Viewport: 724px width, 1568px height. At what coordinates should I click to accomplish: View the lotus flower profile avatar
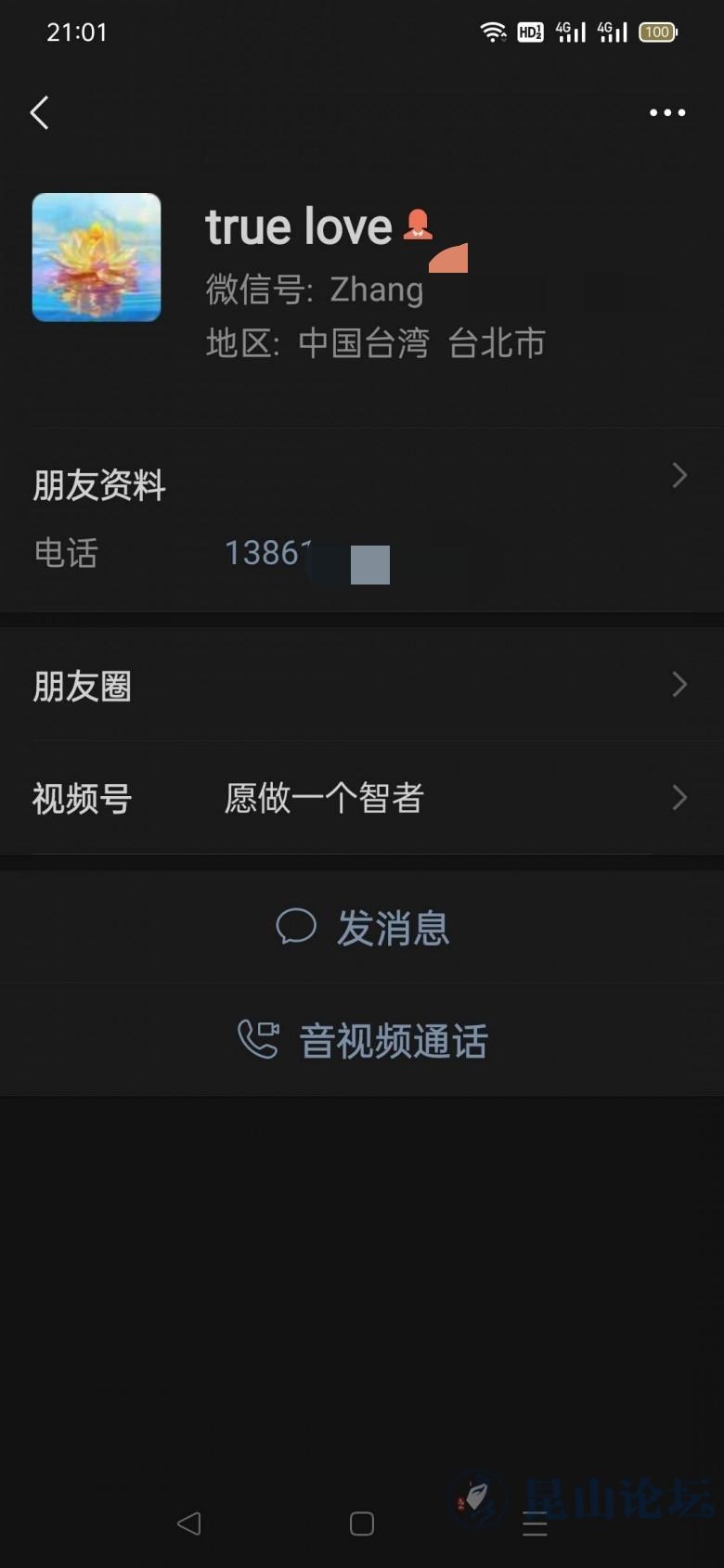97,257
